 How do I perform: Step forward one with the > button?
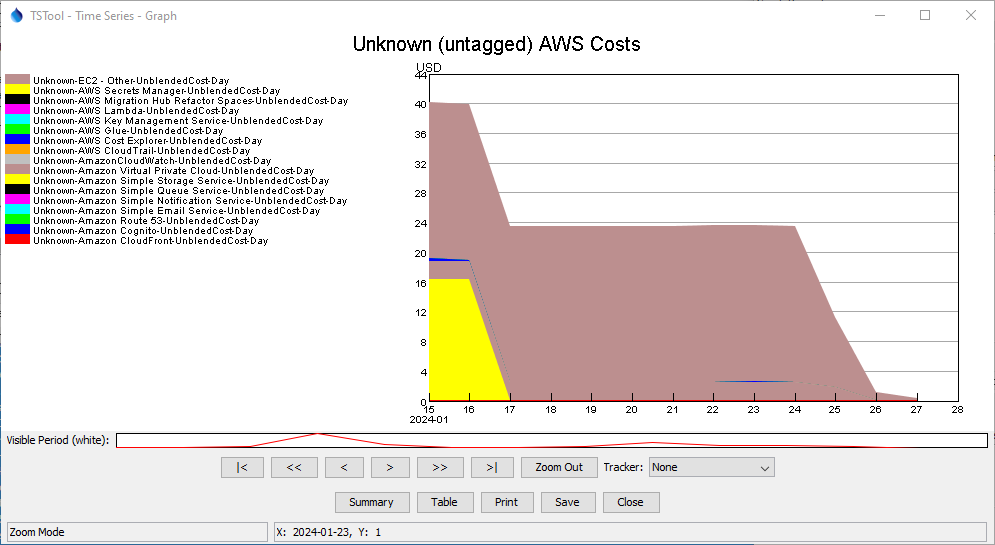pos(390,468)
